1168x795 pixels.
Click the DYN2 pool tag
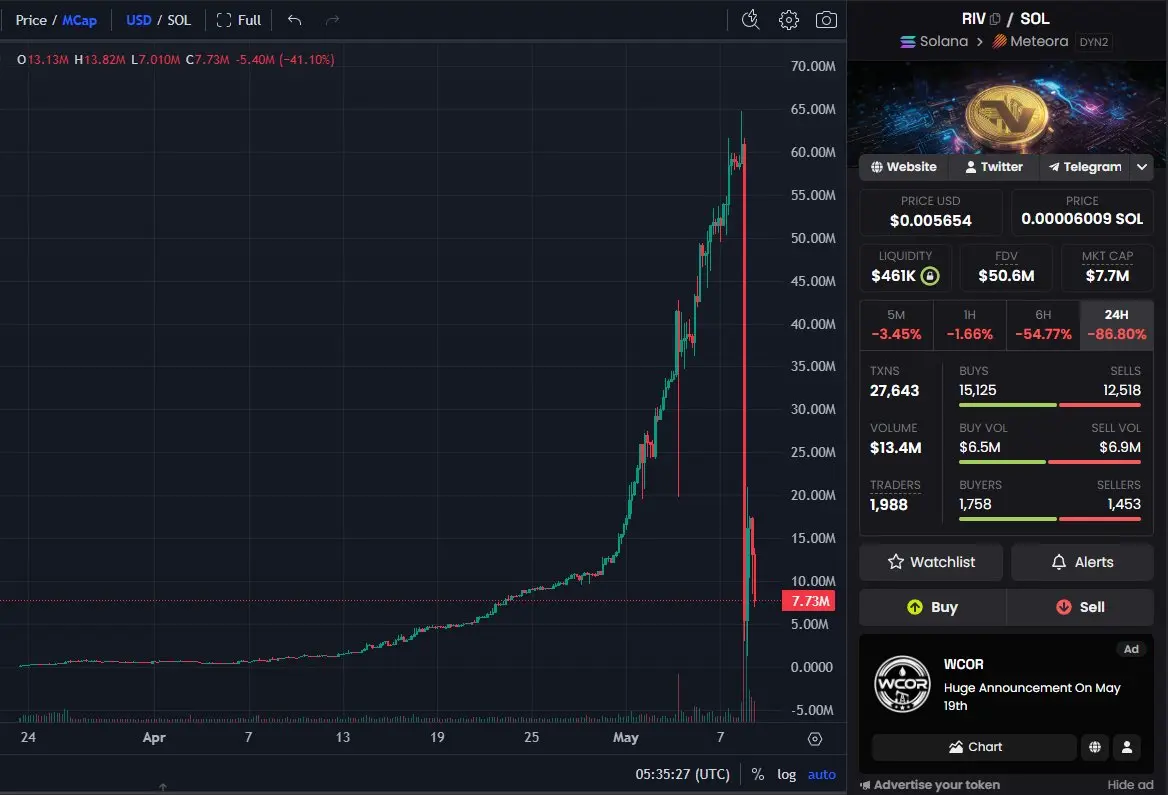click(x=1094, y=42)
